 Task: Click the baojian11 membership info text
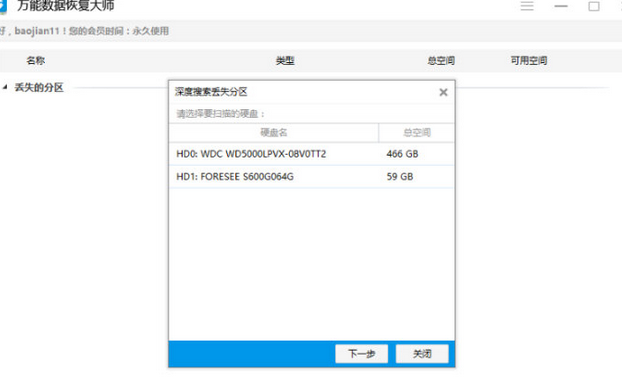(84, 31)
